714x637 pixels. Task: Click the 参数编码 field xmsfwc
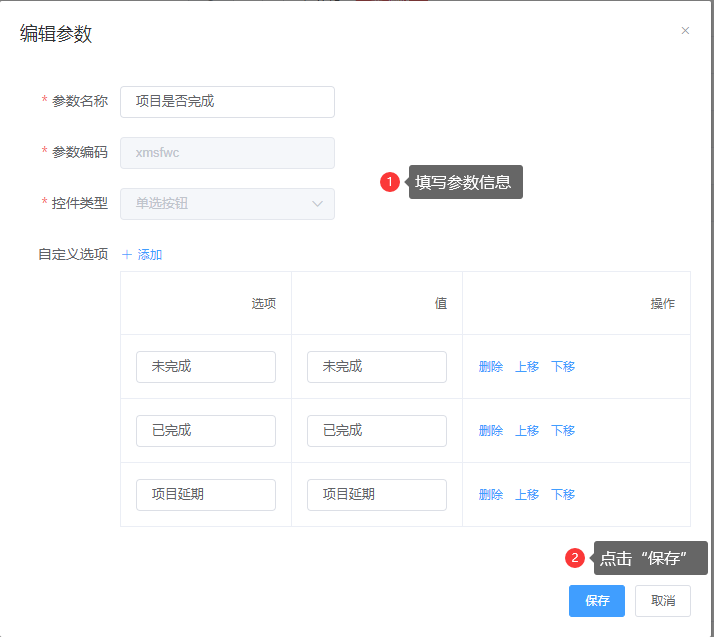pyautogui.click(x=227, y=153)
